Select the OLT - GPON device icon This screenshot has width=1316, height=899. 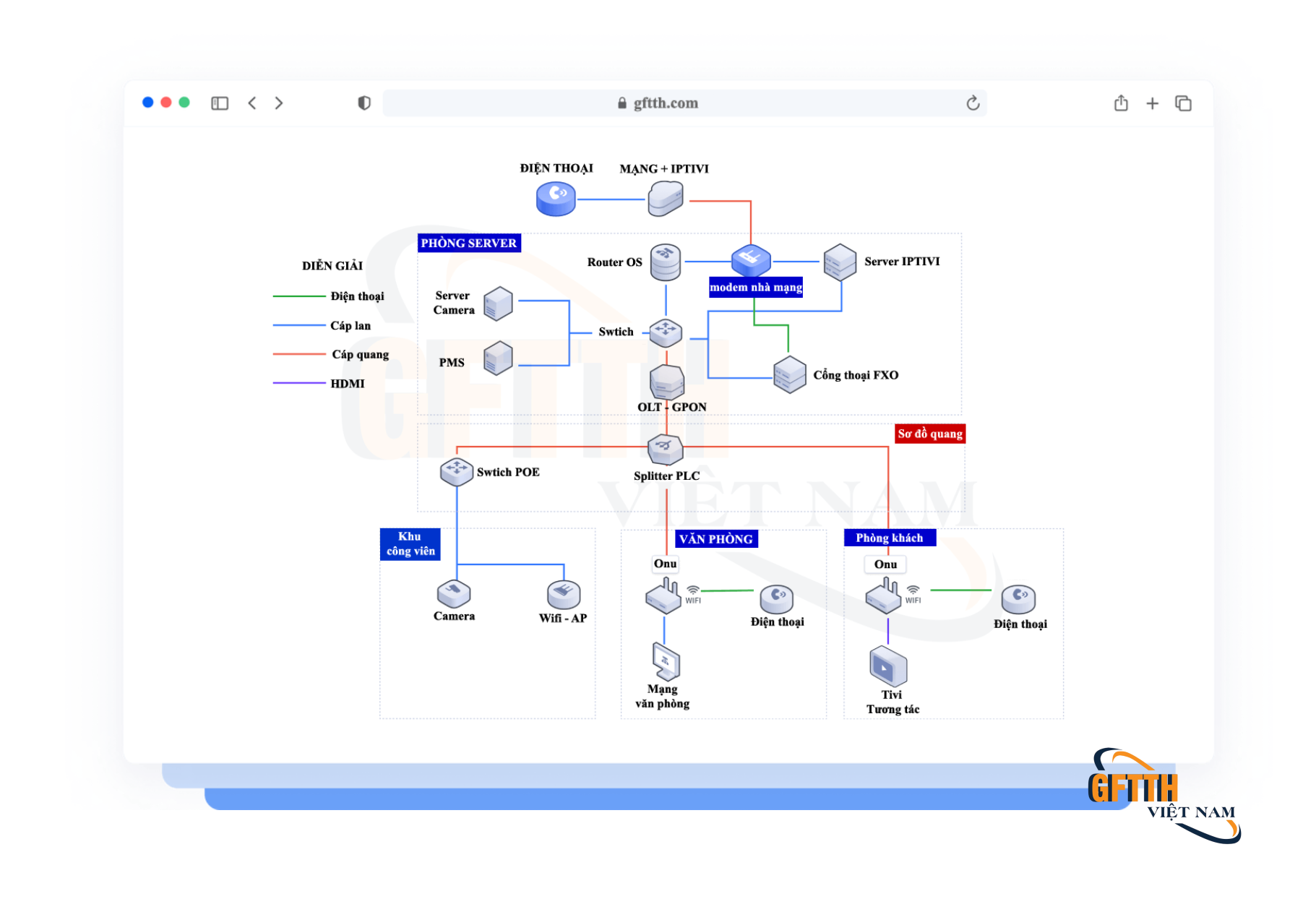point(666,382)
